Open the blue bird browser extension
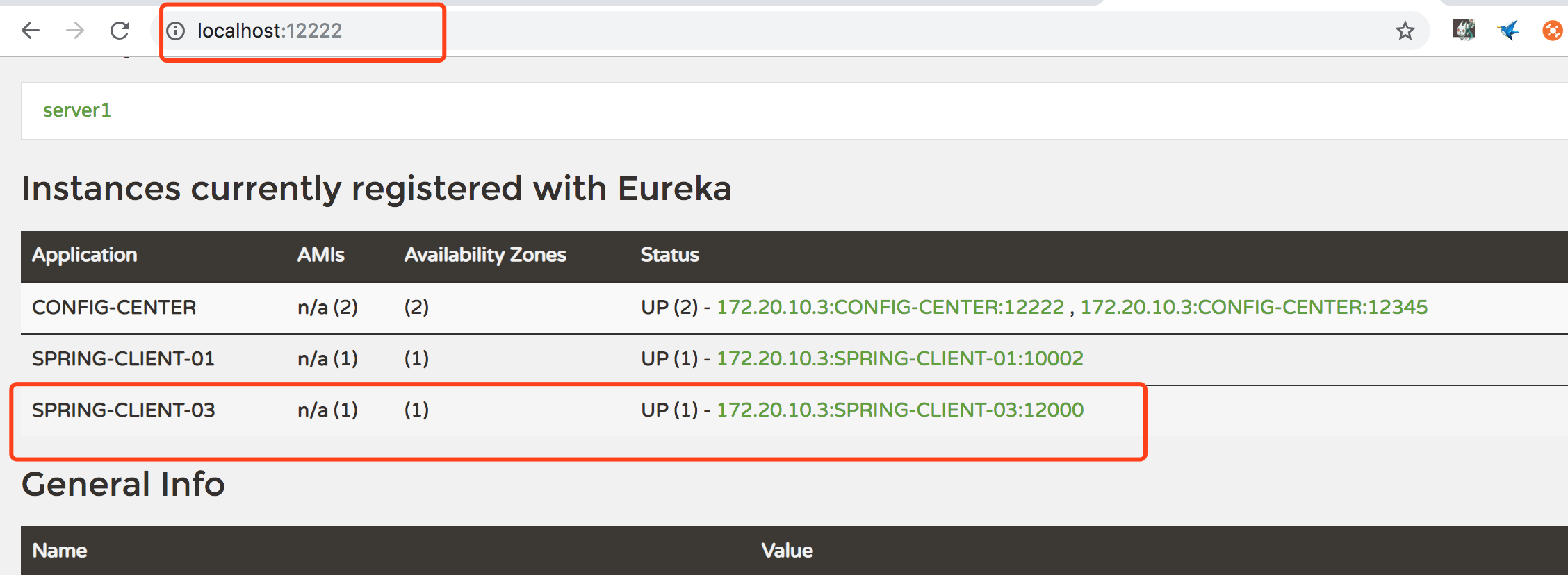Viewport: 1568px width, 575px height. click(1508, 31)
